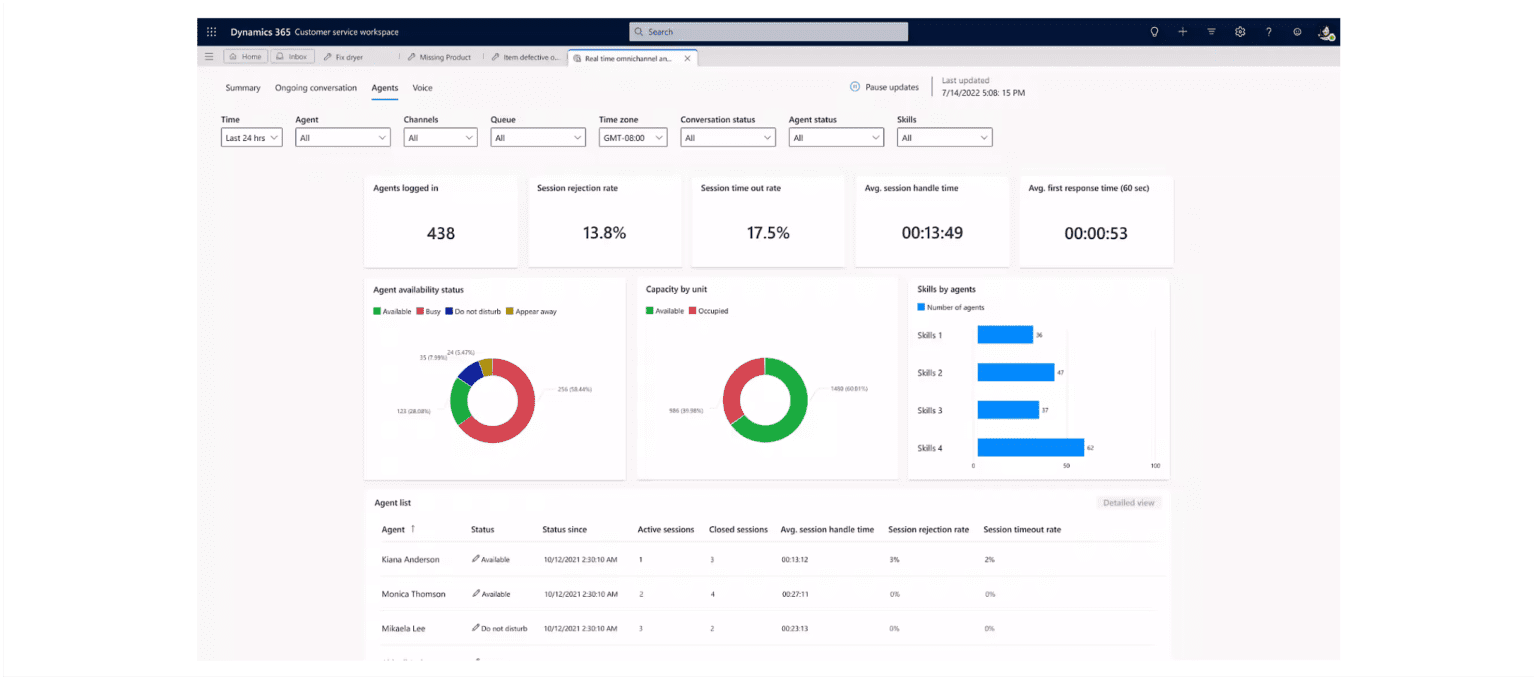Expand the Agent status filter
1536x680 pixels.
pyautogui.click(x=836, y=137)
